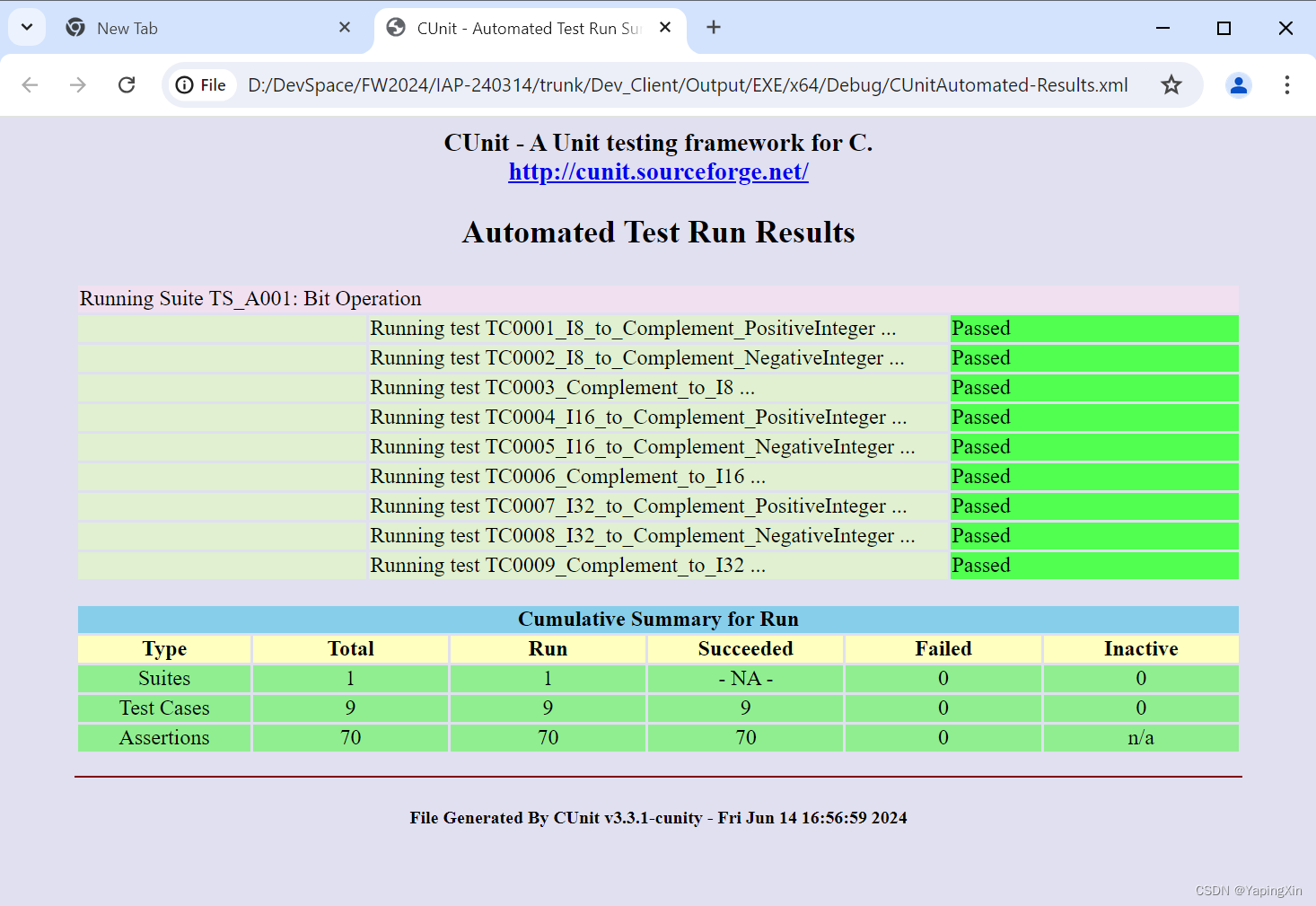Viewport: 1316px width, 906px height.
Task: Navigate back using the back arrow
Action: 30,84
